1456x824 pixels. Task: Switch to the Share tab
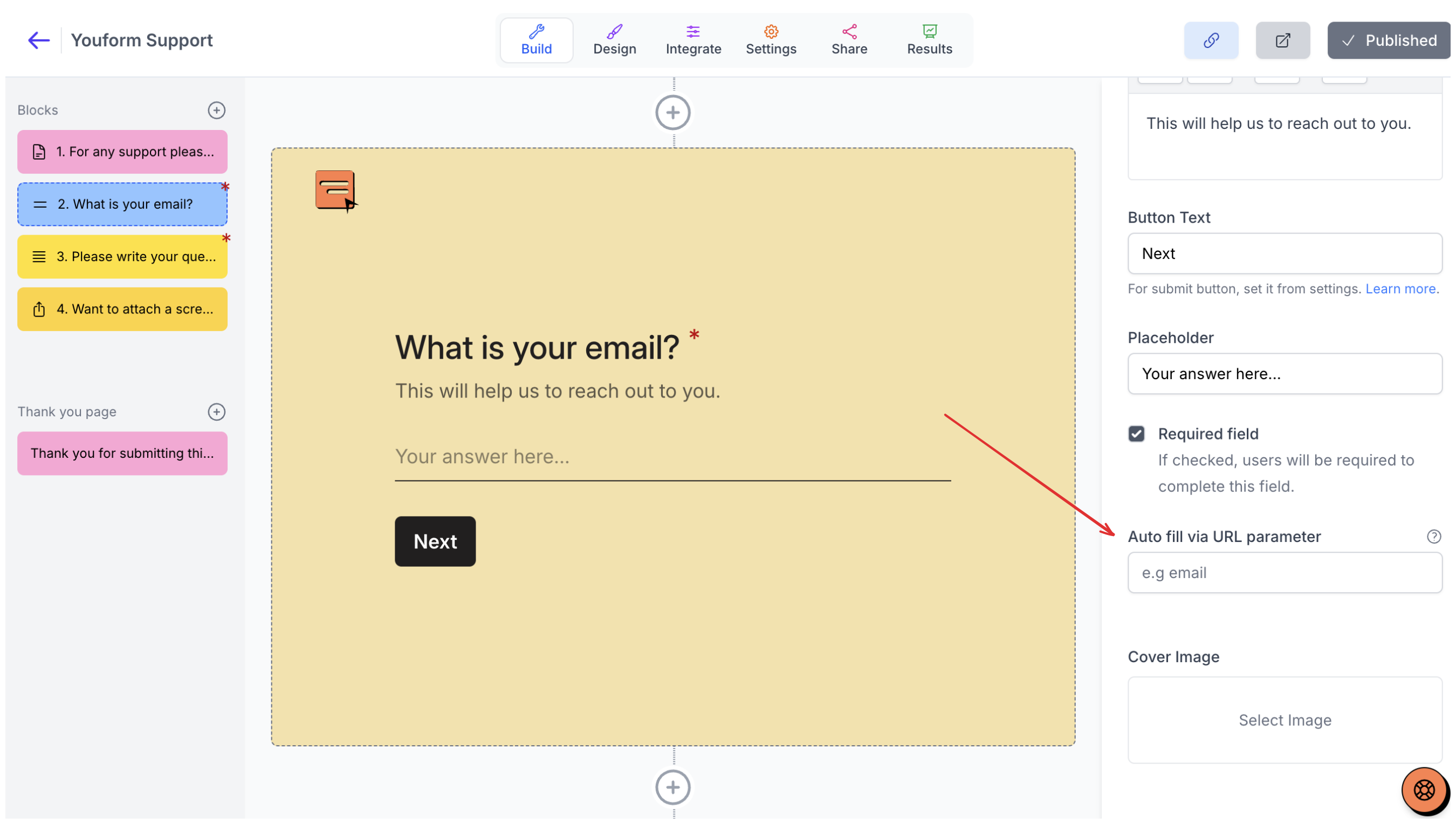849,40
